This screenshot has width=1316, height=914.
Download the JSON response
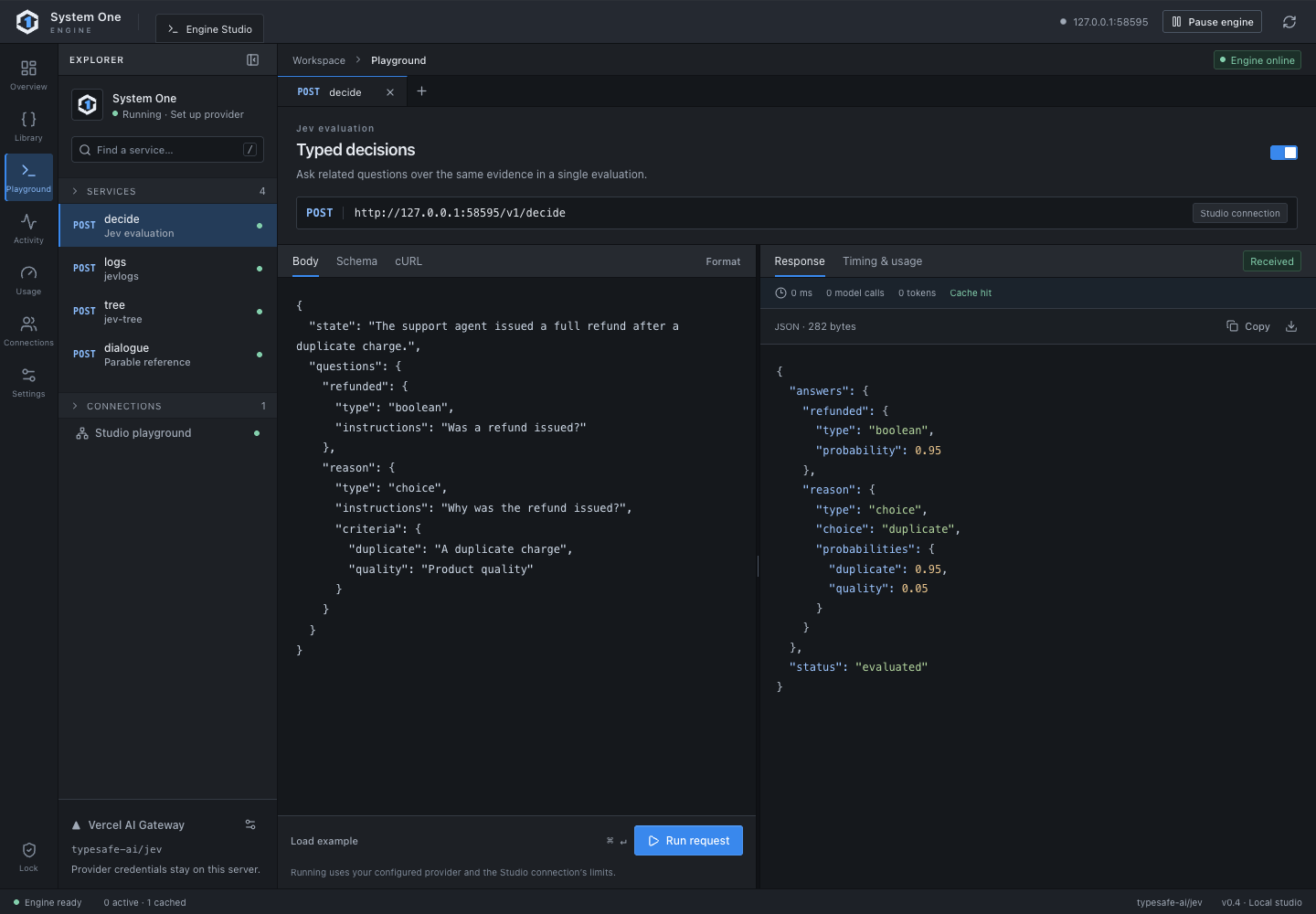1291,326
